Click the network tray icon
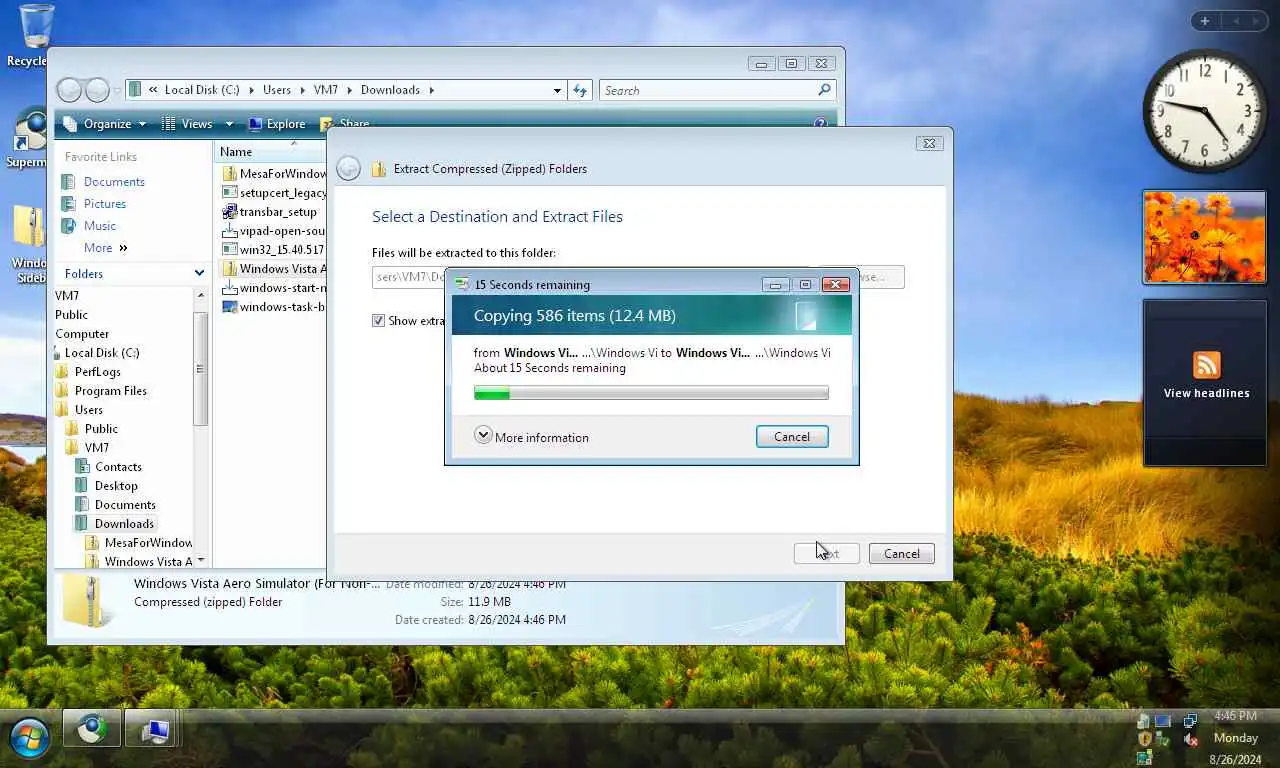Viewport: 1280px width, 768px height. pyautogui.click(x=1190, y=720)
